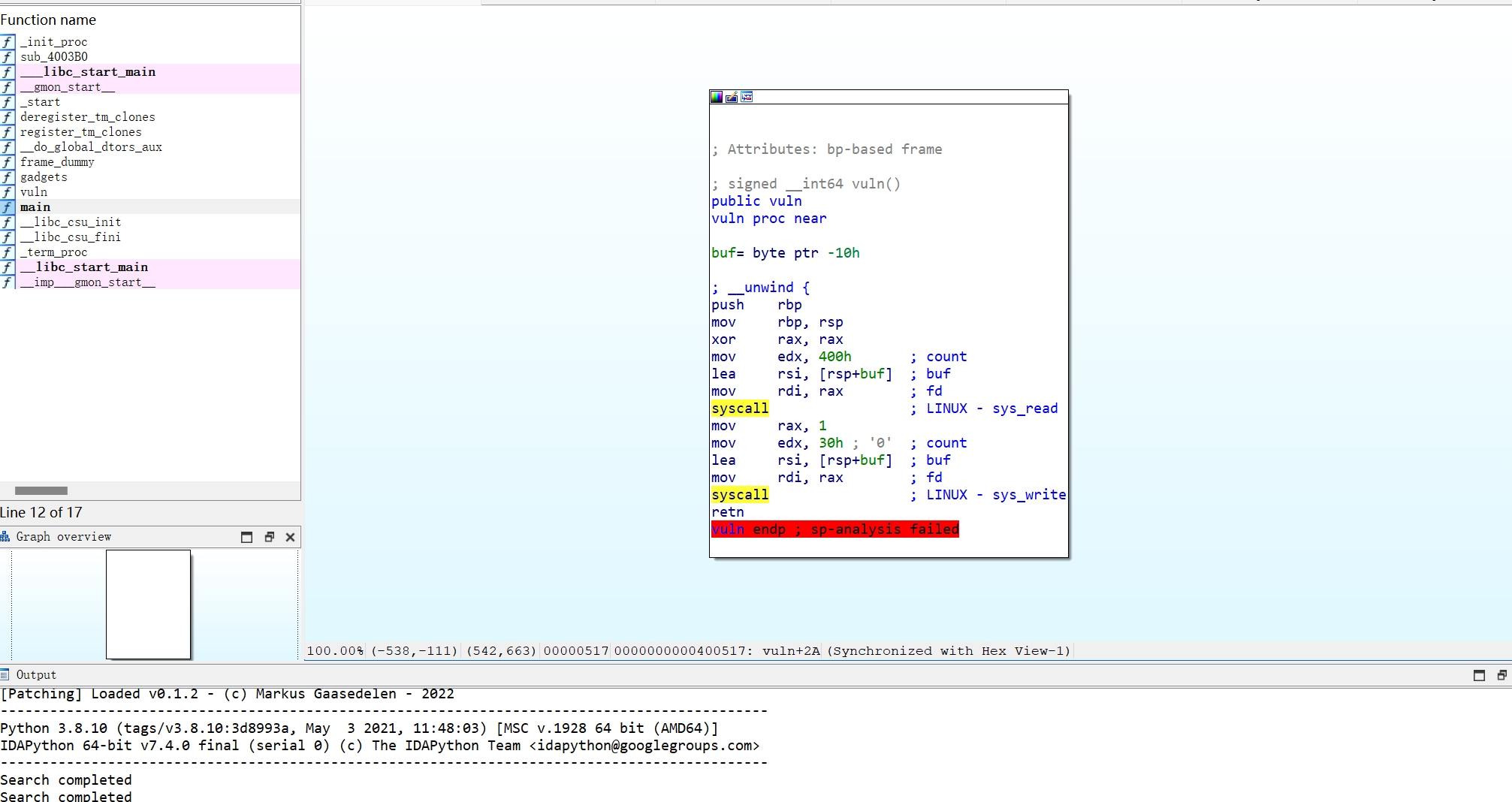This screenshot has width=1512, height=802.
Task: Click the function icon beside _term_proc
Action: tap(8, 252)
